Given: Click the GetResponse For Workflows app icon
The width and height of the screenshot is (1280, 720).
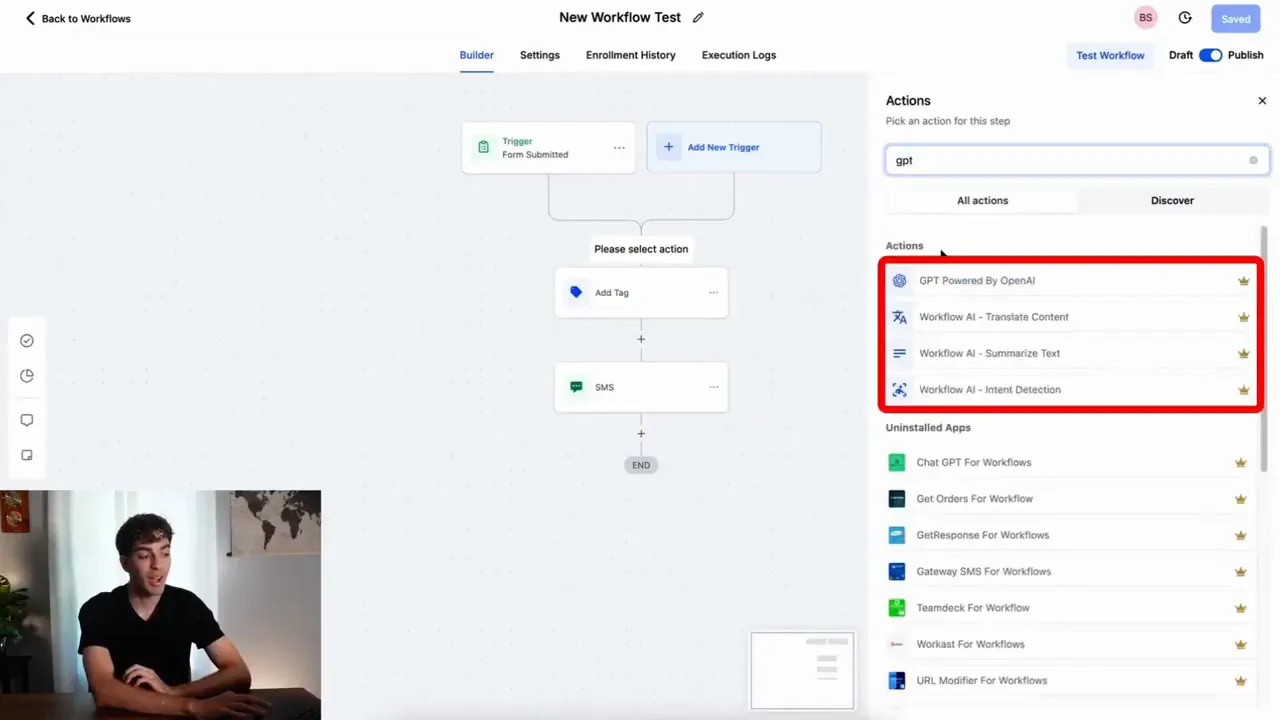Looking at the screenshot, I should point(897,535).
